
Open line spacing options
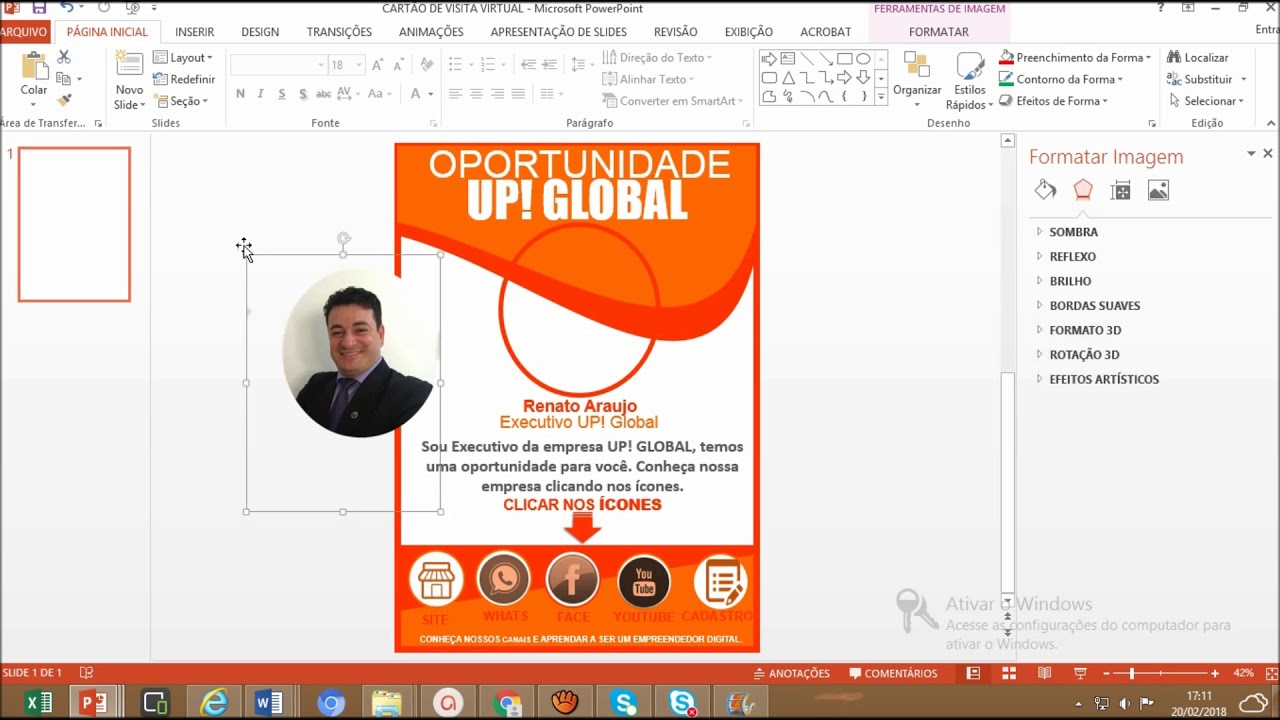pyautogui.click(x=581, y=65)
